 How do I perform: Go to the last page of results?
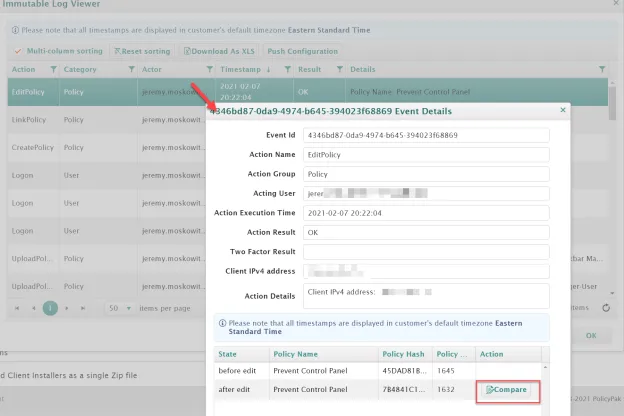[x=83, y=308]
